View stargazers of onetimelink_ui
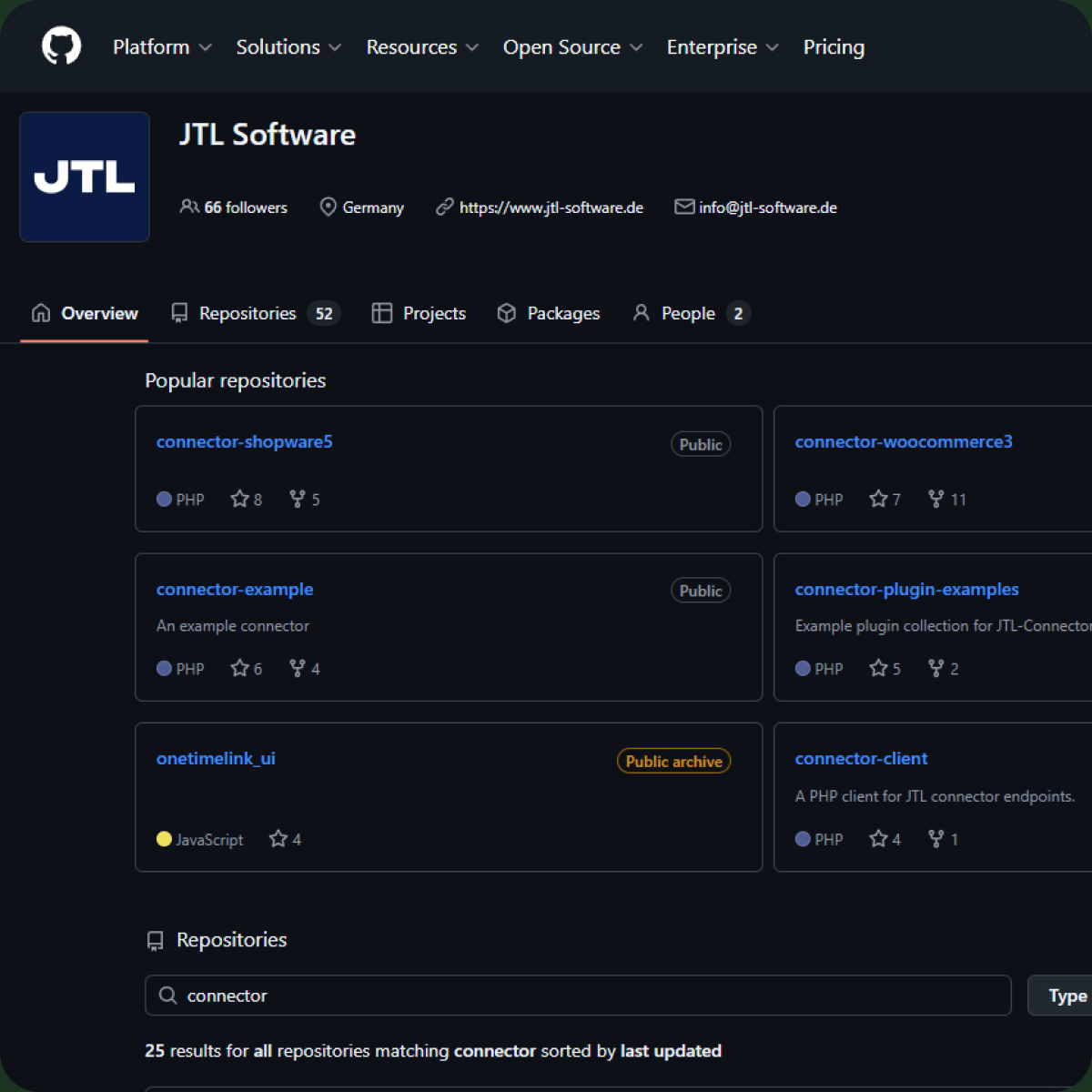The image size is (1092, 1092). (x=286, y=839)
